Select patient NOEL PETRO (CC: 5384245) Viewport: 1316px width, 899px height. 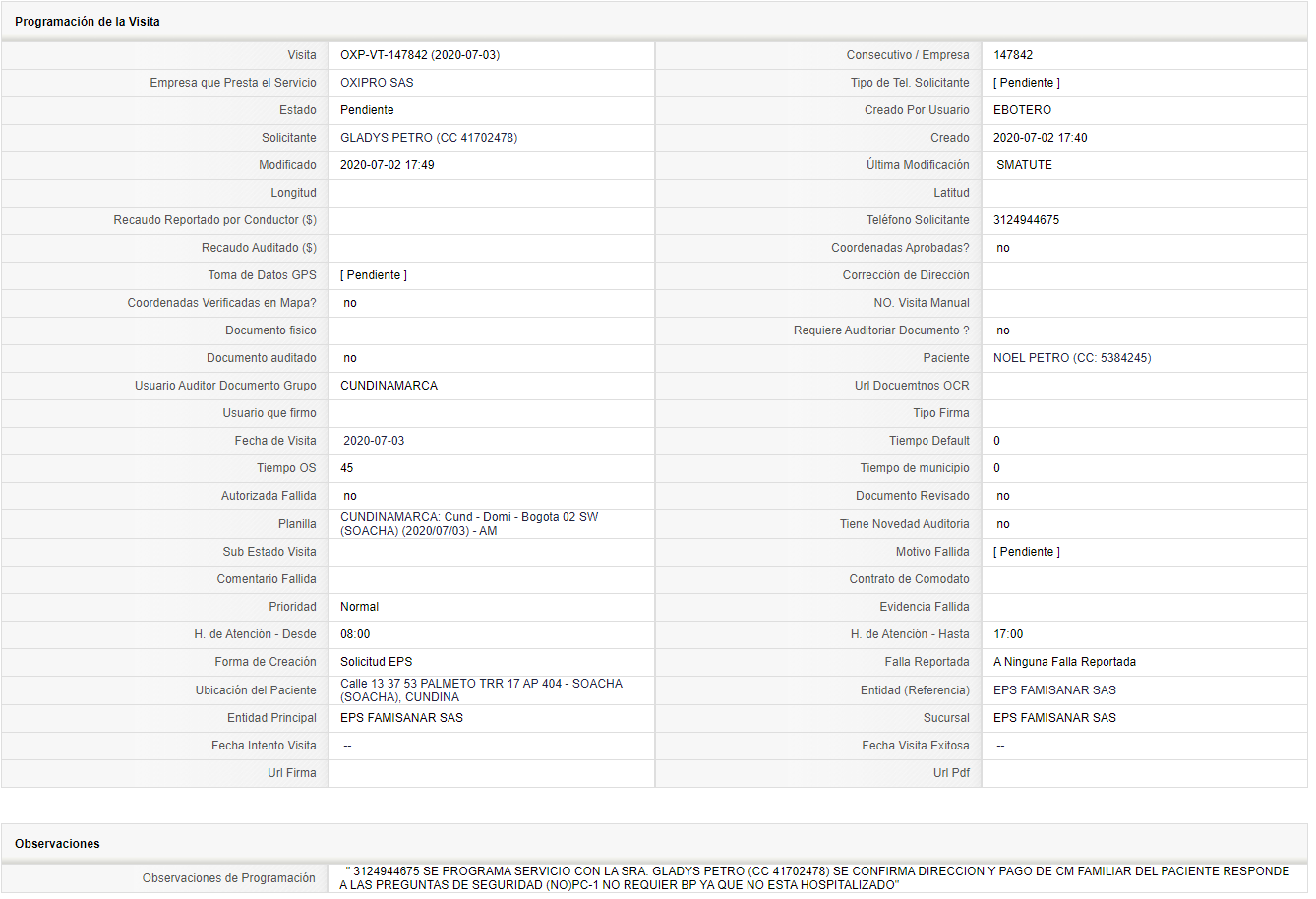[x=1072, y=358]
